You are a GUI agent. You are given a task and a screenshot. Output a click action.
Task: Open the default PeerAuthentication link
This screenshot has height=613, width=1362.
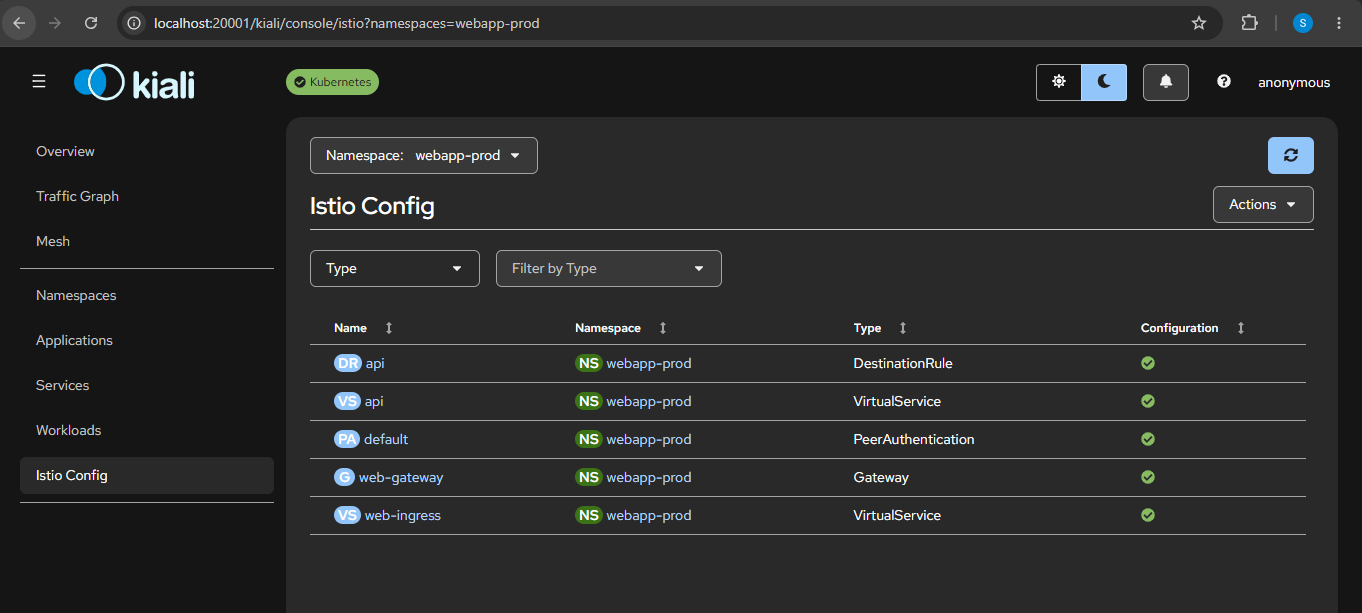click(386, 439)
